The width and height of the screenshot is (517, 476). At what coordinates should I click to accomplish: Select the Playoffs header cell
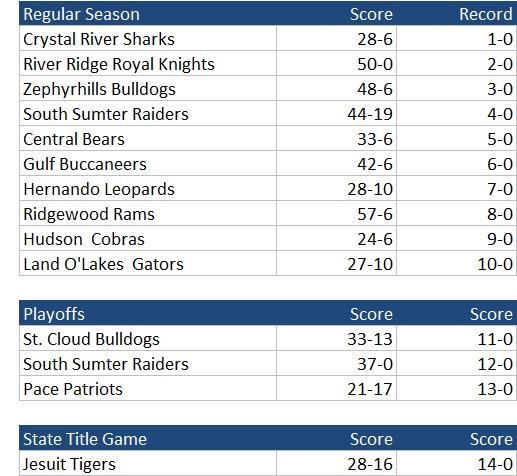point(148,313)
